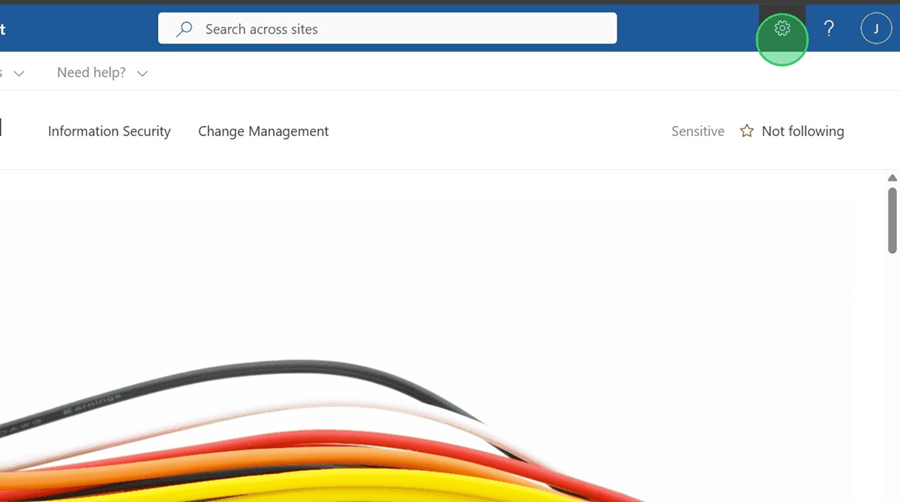Click the magnifier icon in search box
The width and height of the screenshot is (900, 502).
[184, 29]
